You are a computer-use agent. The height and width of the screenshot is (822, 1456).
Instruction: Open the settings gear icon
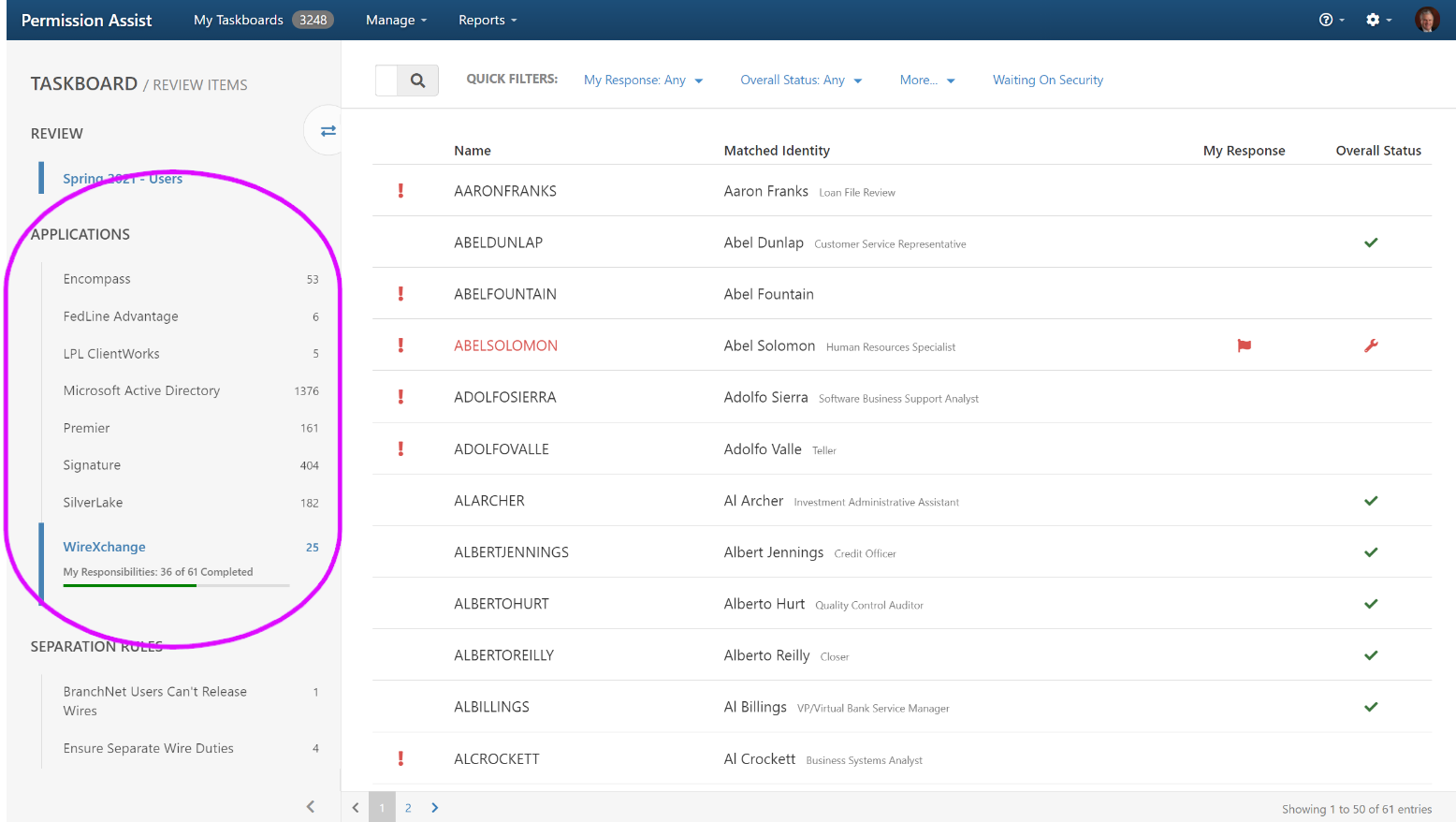[x=1373, y=20]
